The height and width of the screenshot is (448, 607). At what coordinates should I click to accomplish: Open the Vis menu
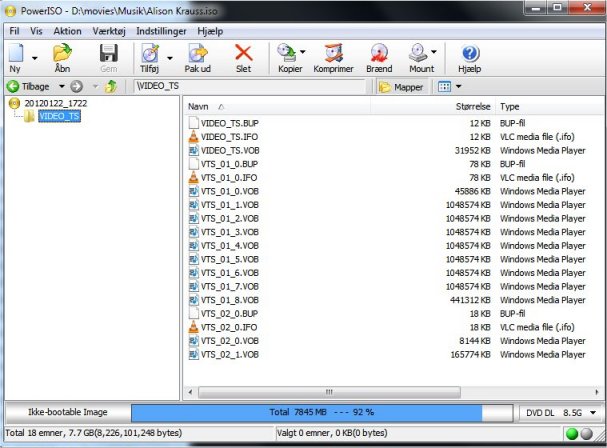(x=36, y=31)
